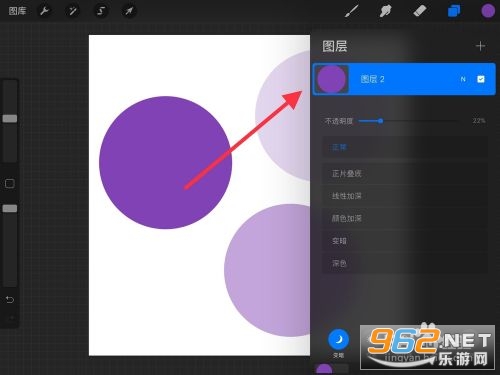
Task: Open the purple active color picker
Action: pos(488,11)
